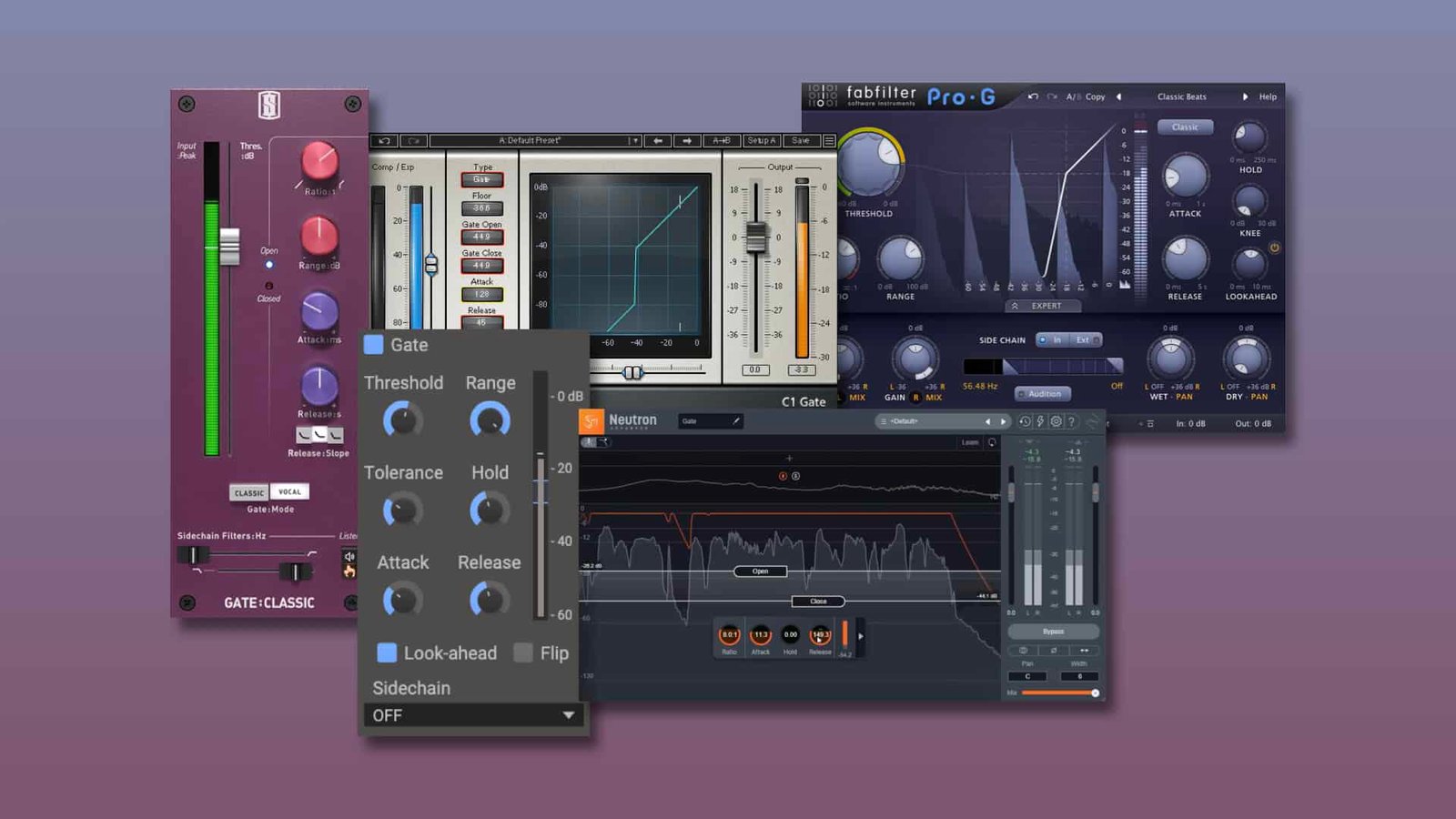
Task: Select next preset in FabFilter Pro-G
Action: tap(1245, 96)
